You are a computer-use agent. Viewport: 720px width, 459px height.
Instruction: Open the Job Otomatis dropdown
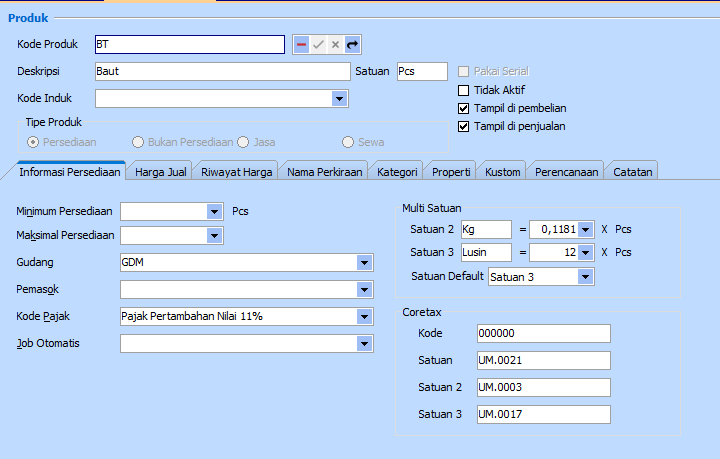[x=364, y=343]
